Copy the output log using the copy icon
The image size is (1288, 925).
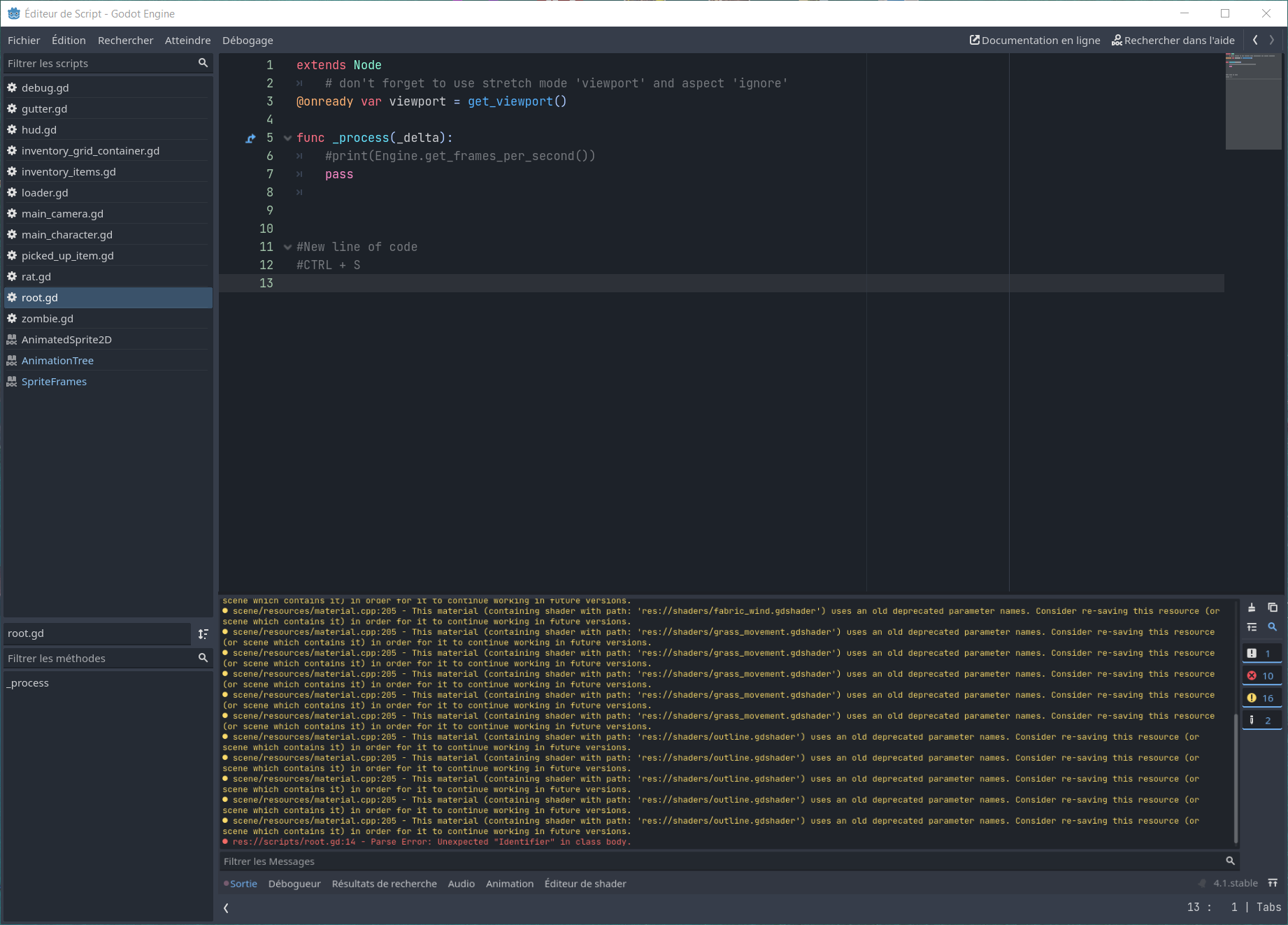(x=1273, y=608)
